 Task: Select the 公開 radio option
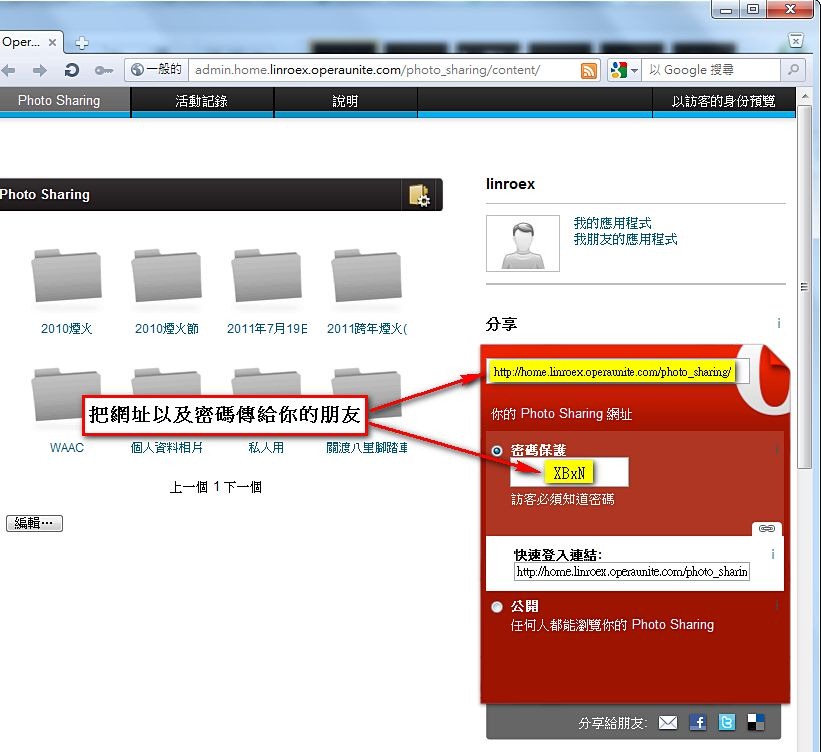tap(497, 607)
